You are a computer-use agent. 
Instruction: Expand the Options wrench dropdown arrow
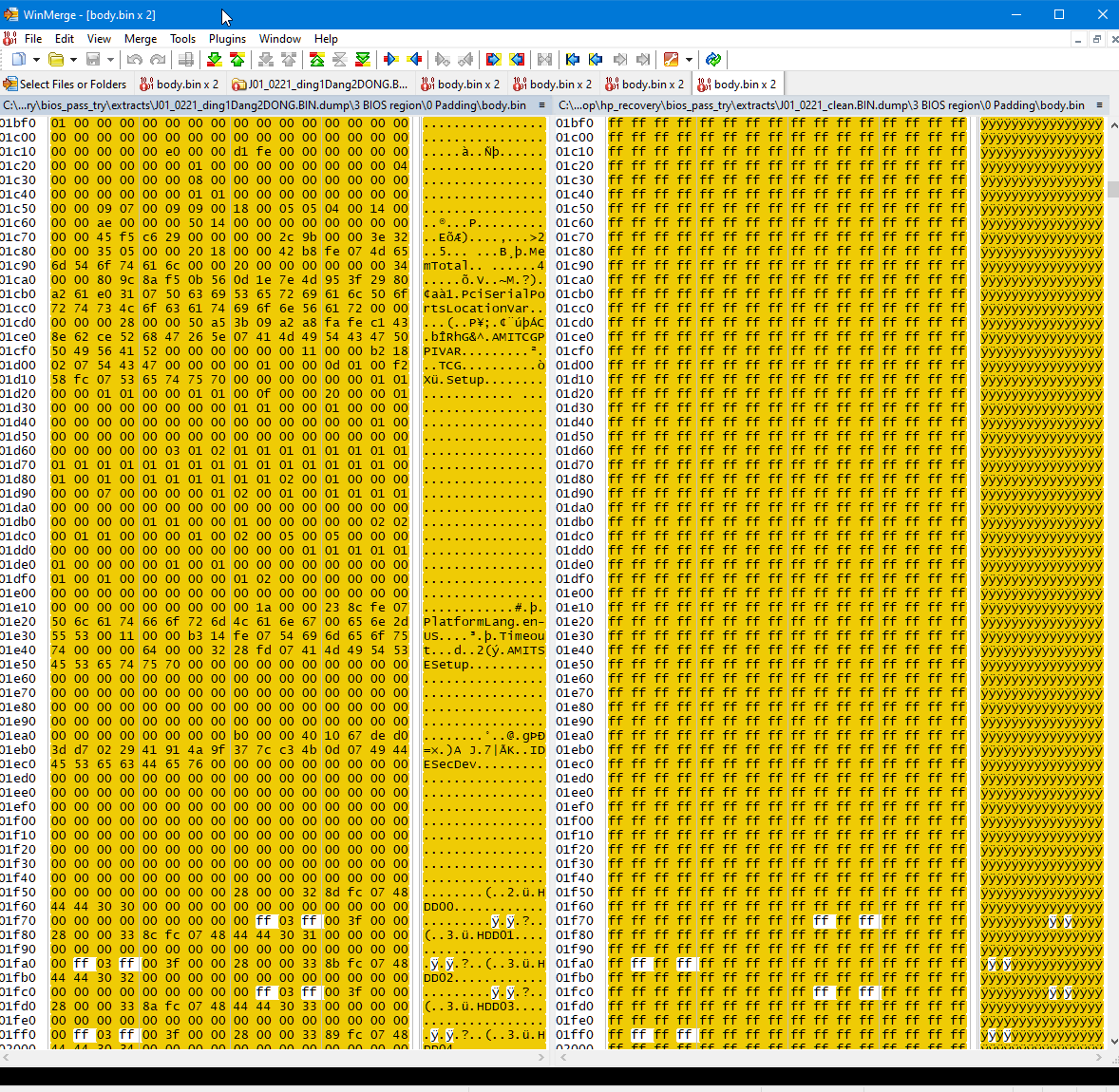point(689,60)
